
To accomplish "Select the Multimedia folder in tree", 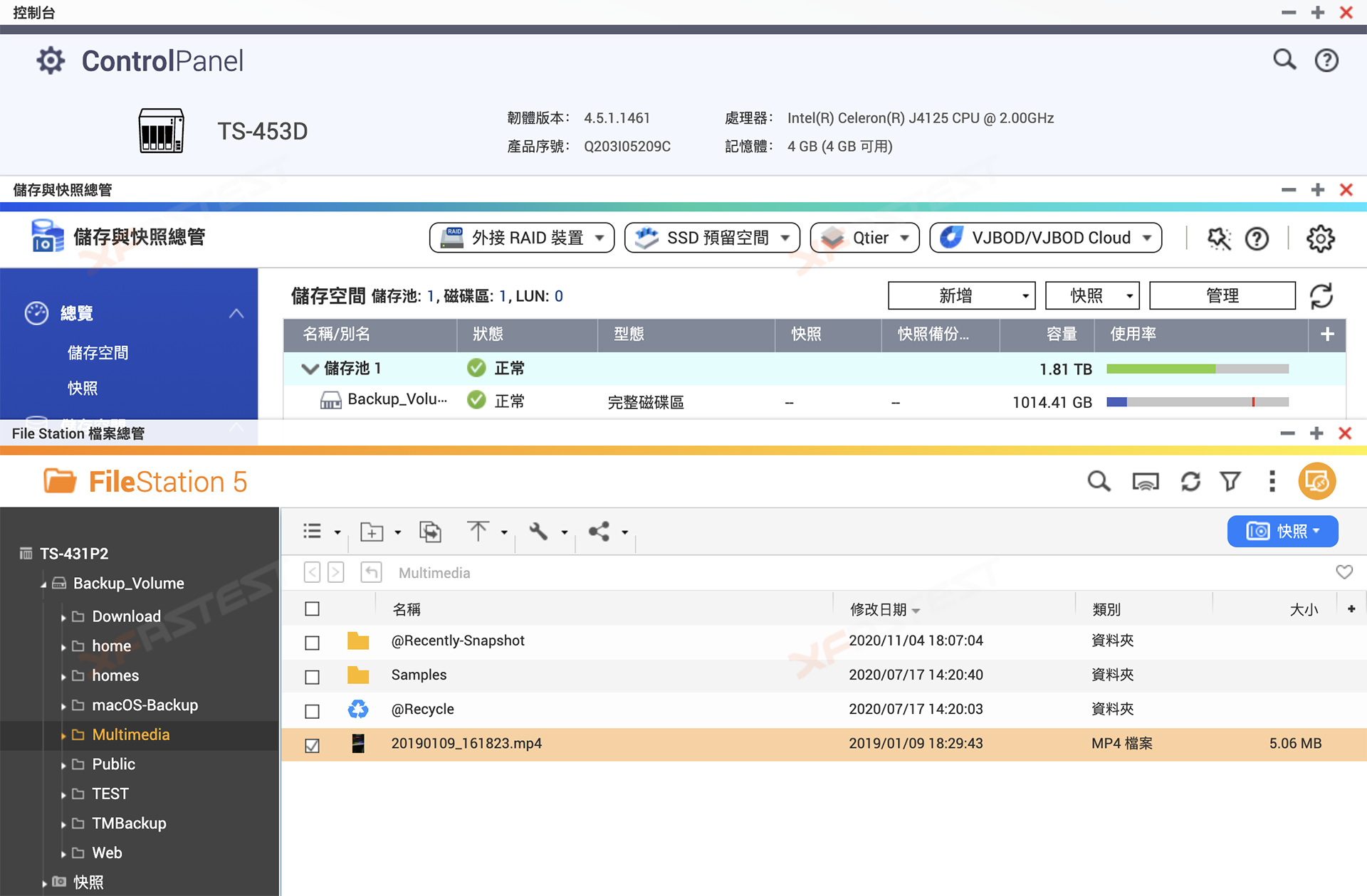I will tap(131, 735).
